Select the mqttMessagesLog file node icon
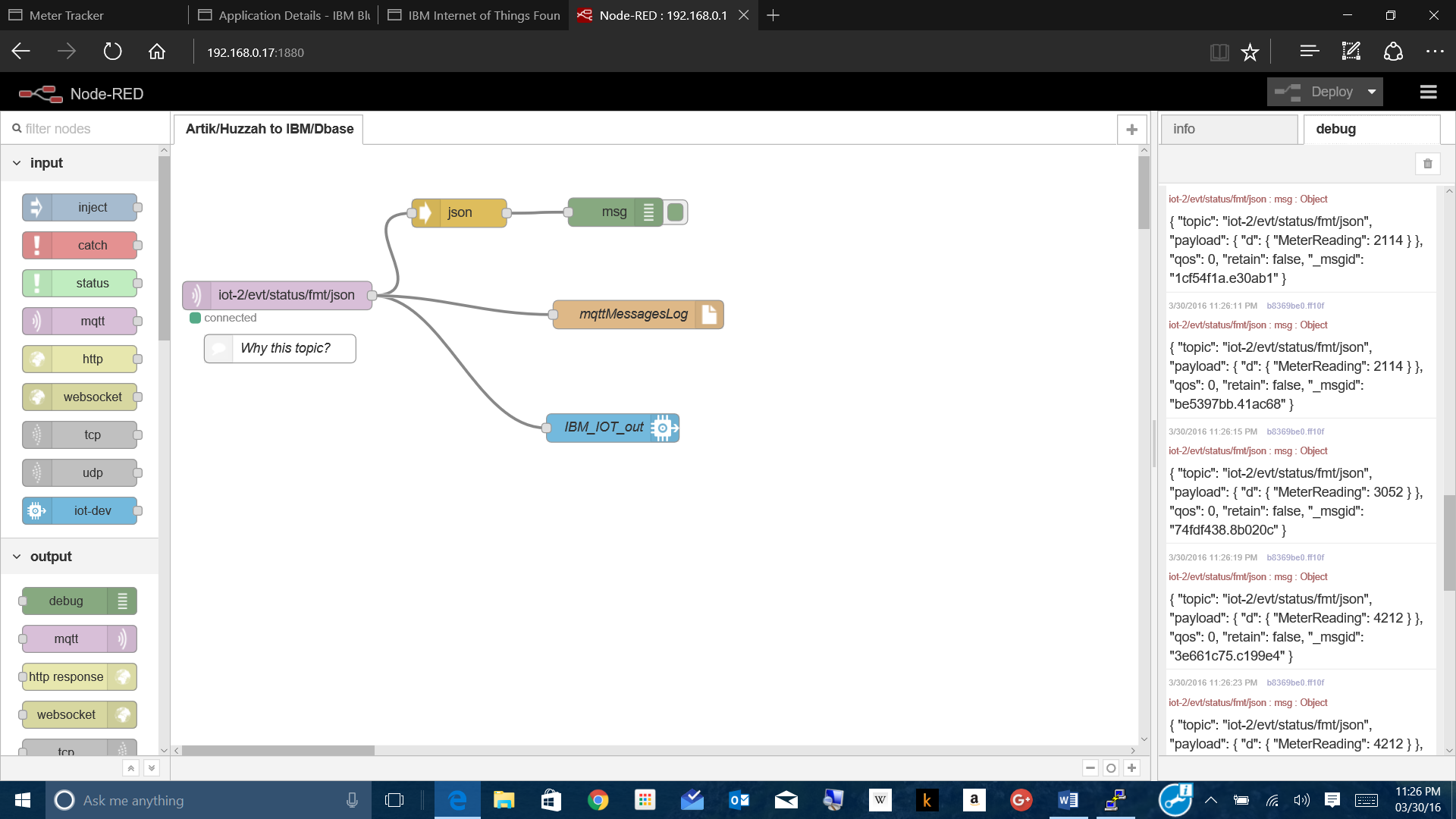Image resolution: width=1456 pixels, height=819 pixels. pyautogui.click(x=709, y=314)
